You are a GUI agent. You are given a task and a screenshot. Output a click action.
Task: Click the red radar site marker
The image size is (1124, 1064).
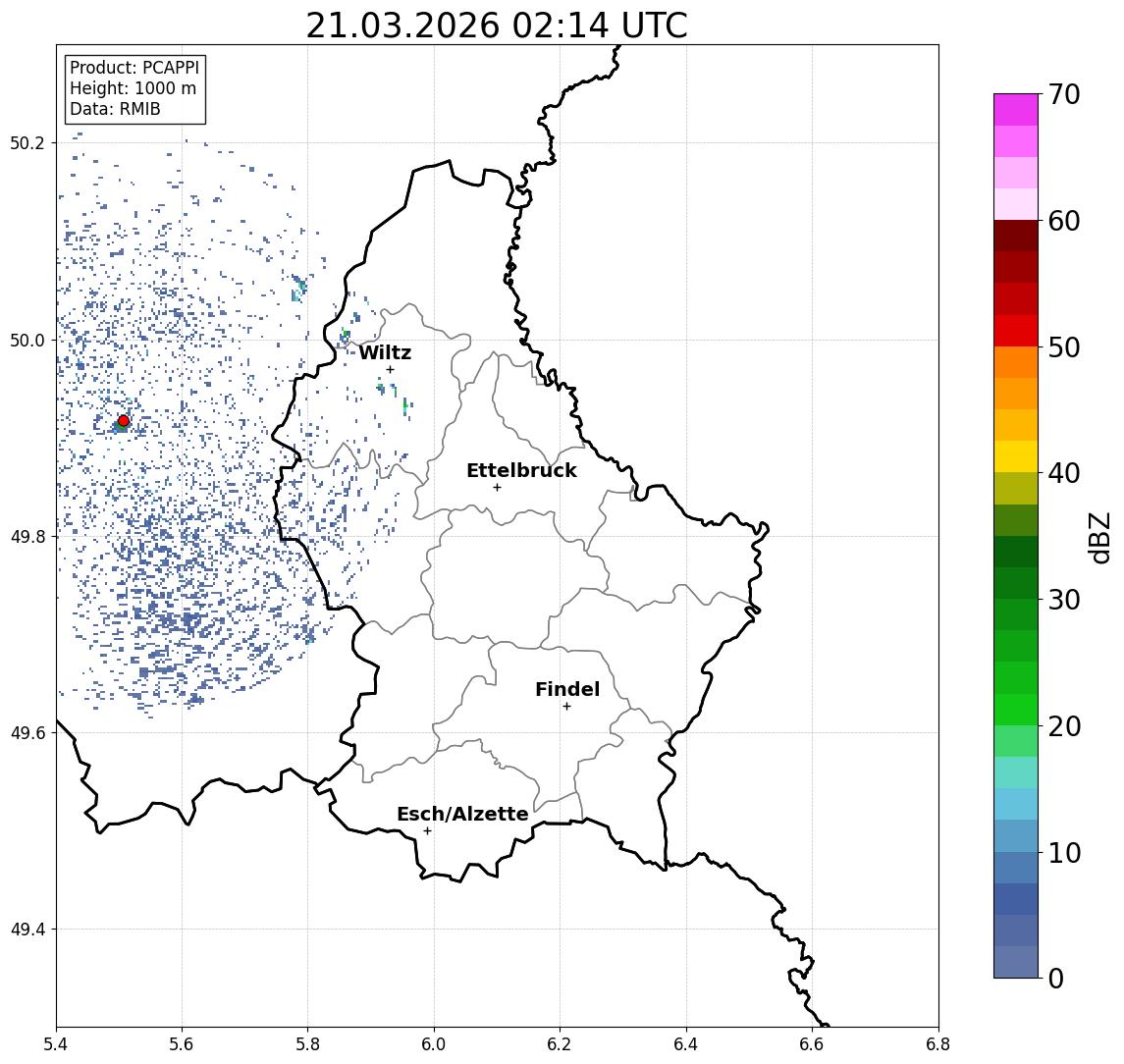(x=124, y=421)
